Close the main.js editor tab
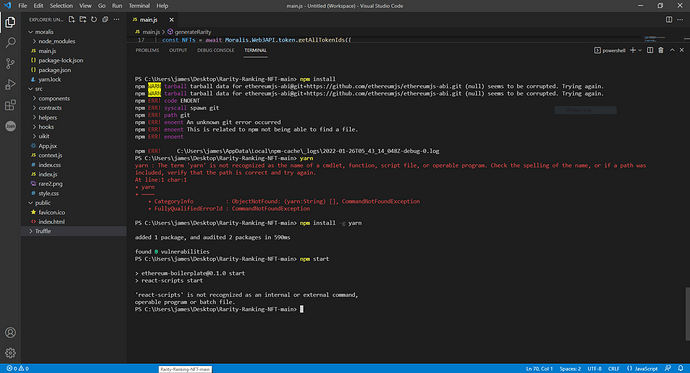 171,20
